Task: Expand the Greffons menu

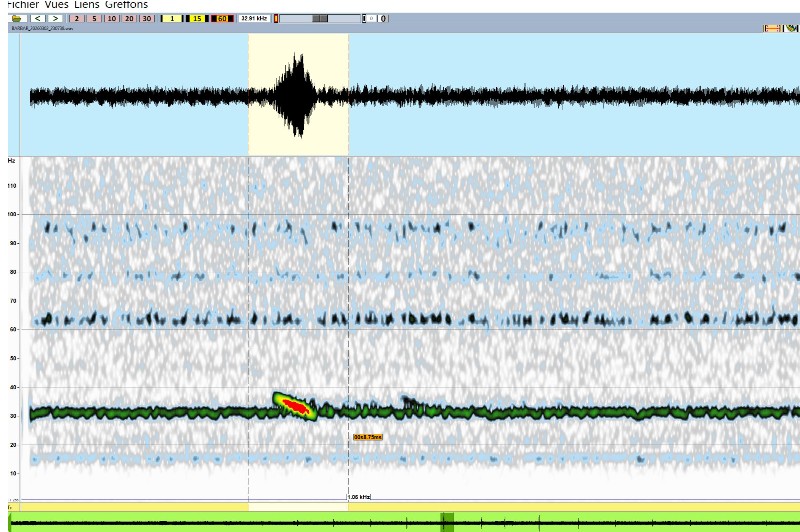Action: point(125,5)
